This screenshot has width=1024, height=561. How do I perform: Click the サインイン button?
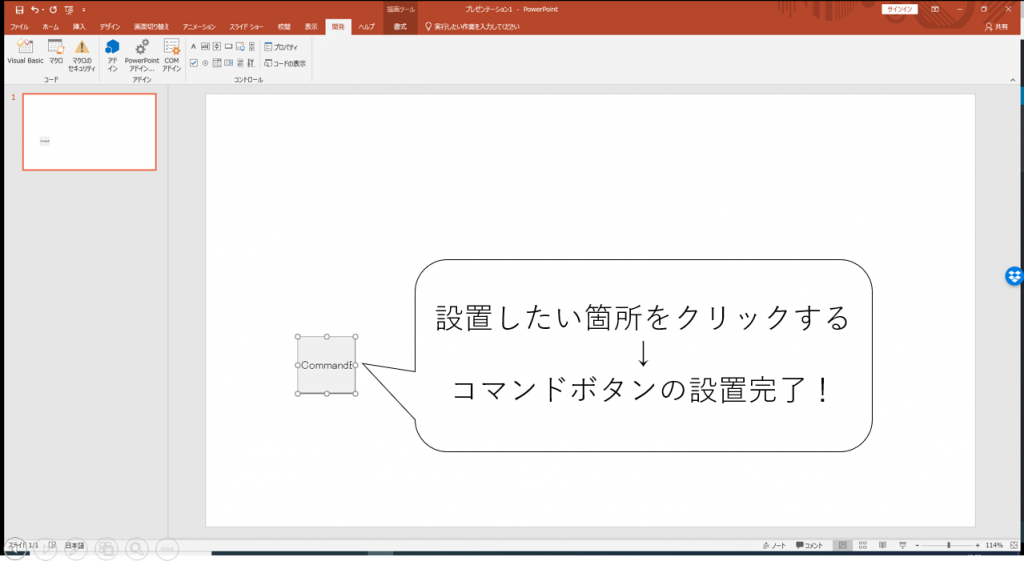(900, 9)
